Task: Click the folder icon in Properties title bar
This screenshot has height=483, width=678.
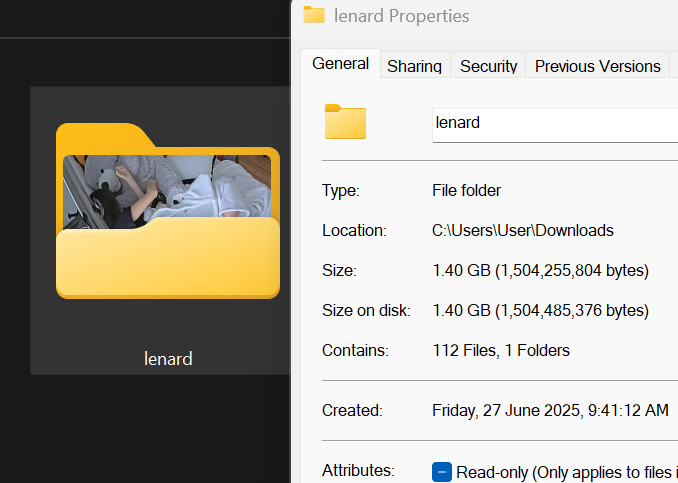Action: tap(314, 15)
